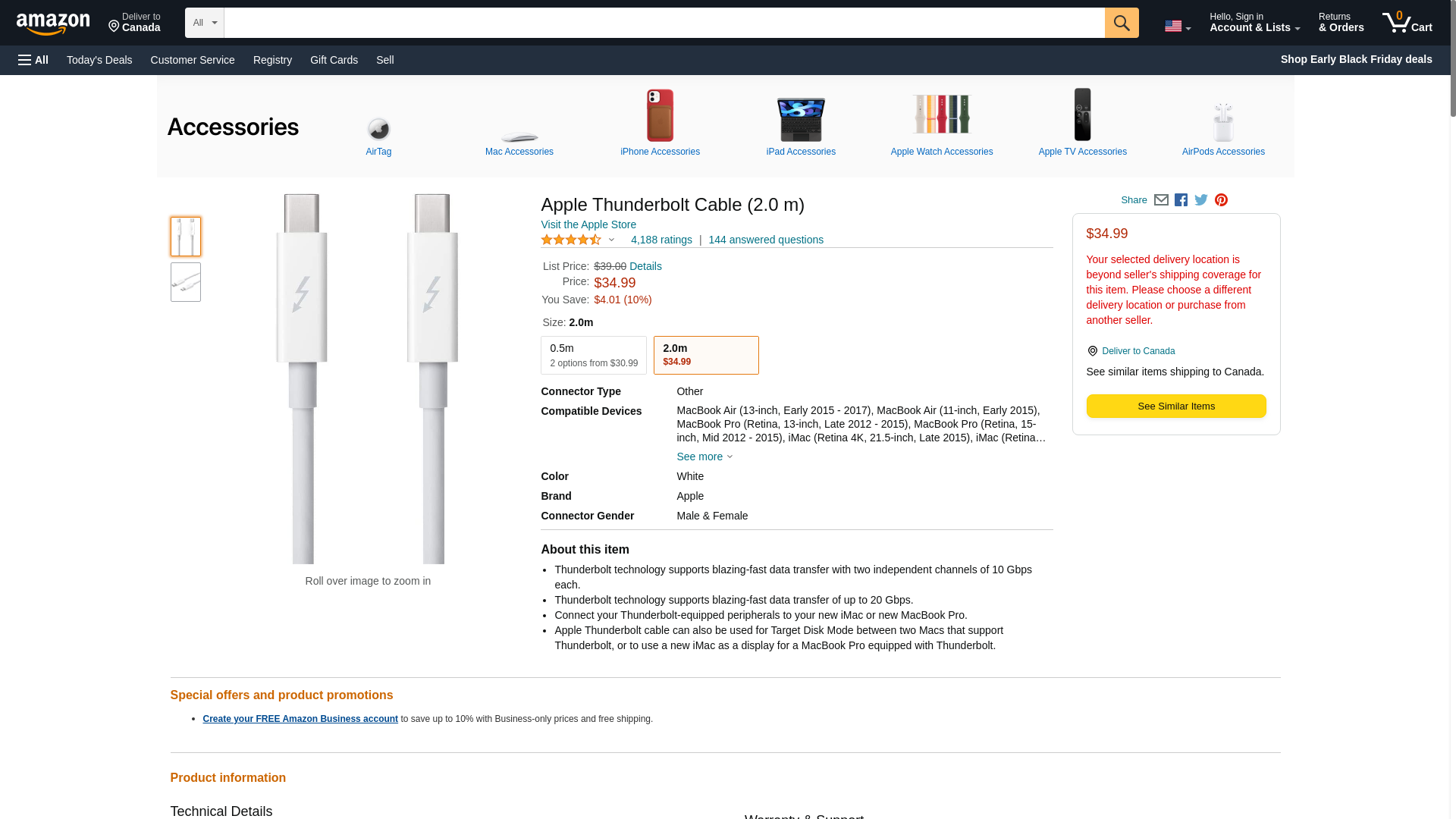Image resolution: width=1456 pixels, height=819 pixels.
Task: Click the See Similar Items button
Action: point(1175,406)
